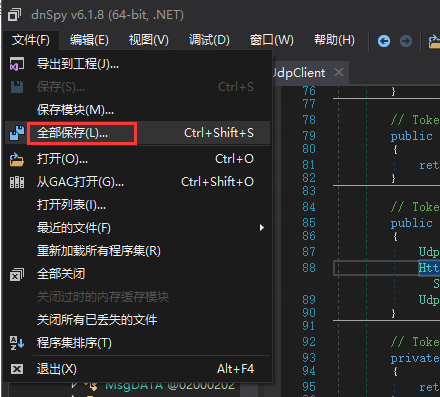Click the close all windows icon
This screenshot has width=440, height=397.
(17, 274)
